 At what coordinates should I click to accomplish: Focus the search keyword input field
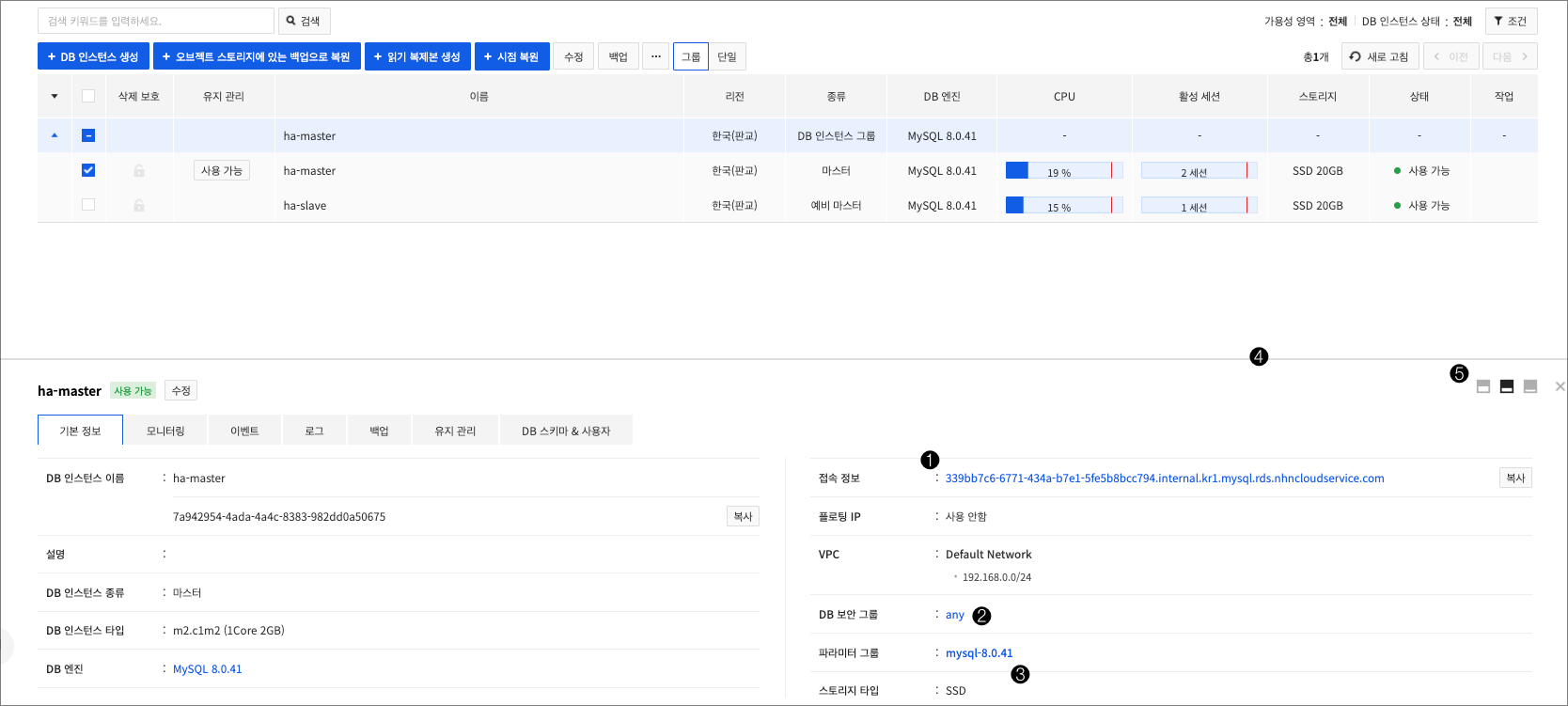[156, 21]
